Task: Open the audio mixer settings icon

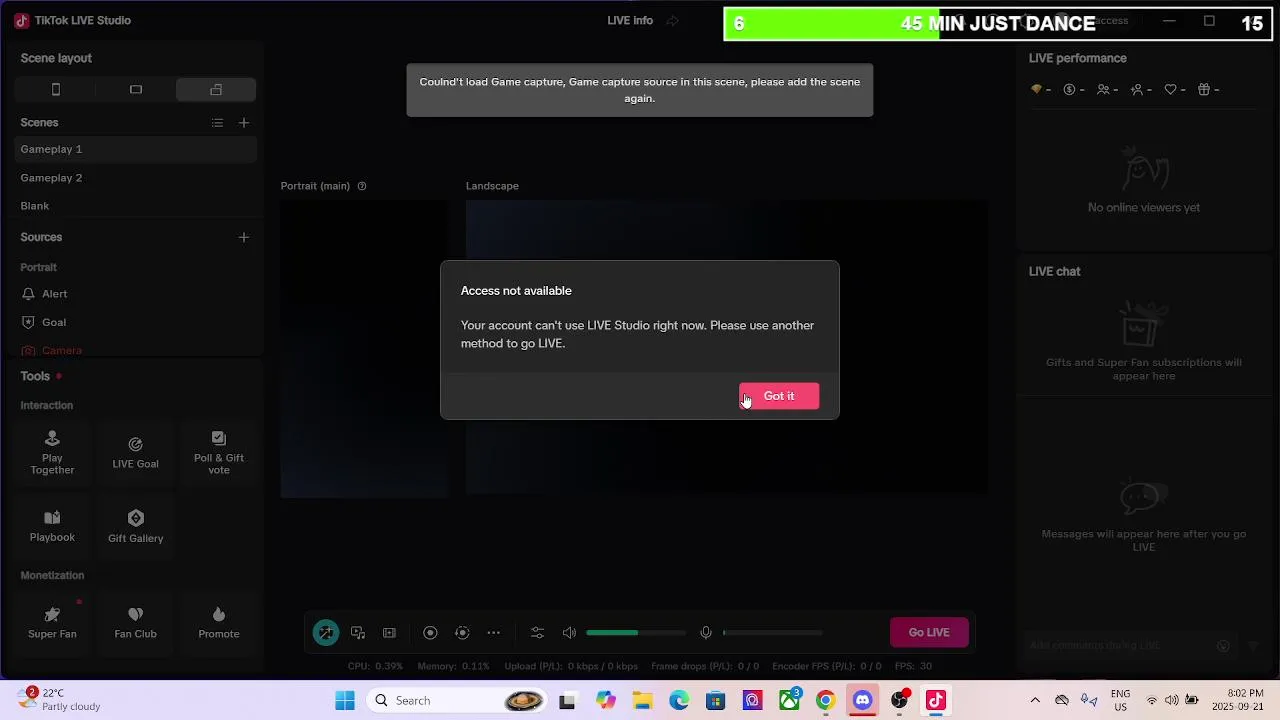Action: tap(537, 633)
